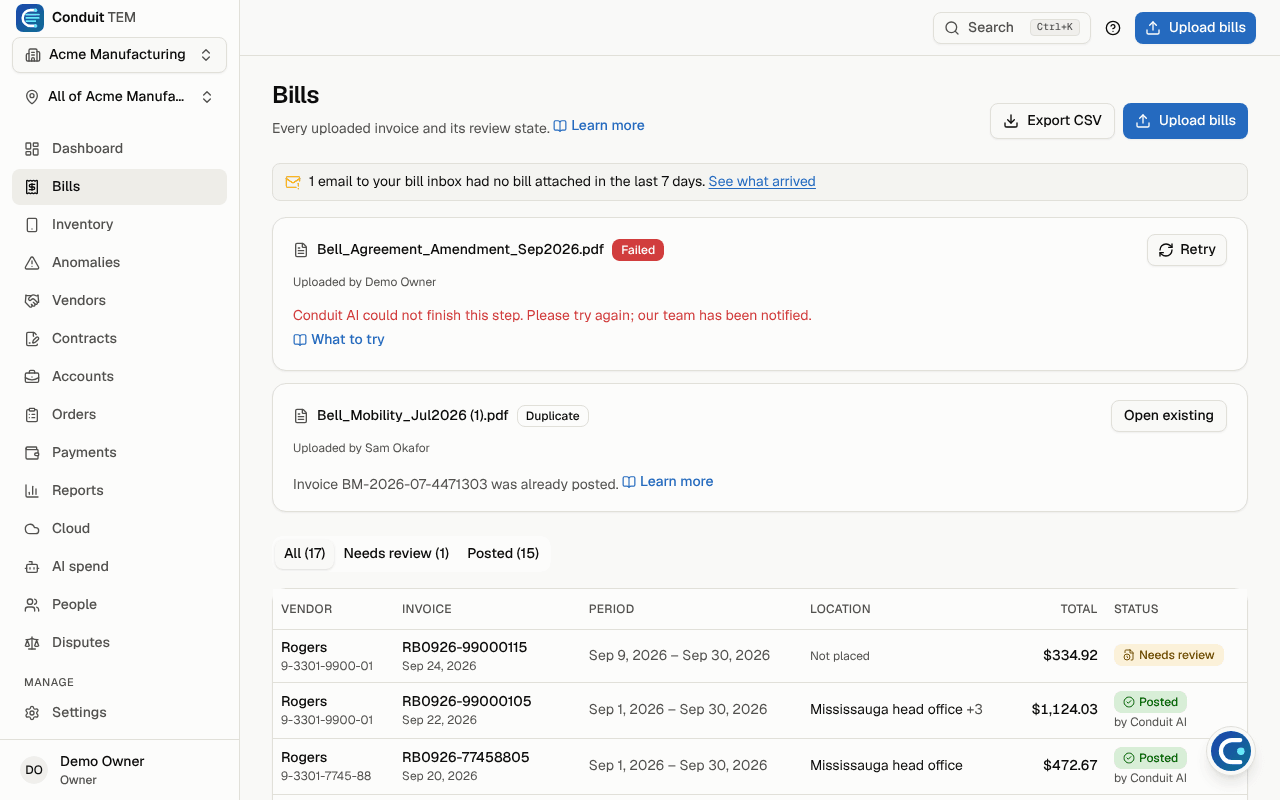Go to the Anomalies section
The height and width of the screenshot is (800, 1280).
(119, 262)
